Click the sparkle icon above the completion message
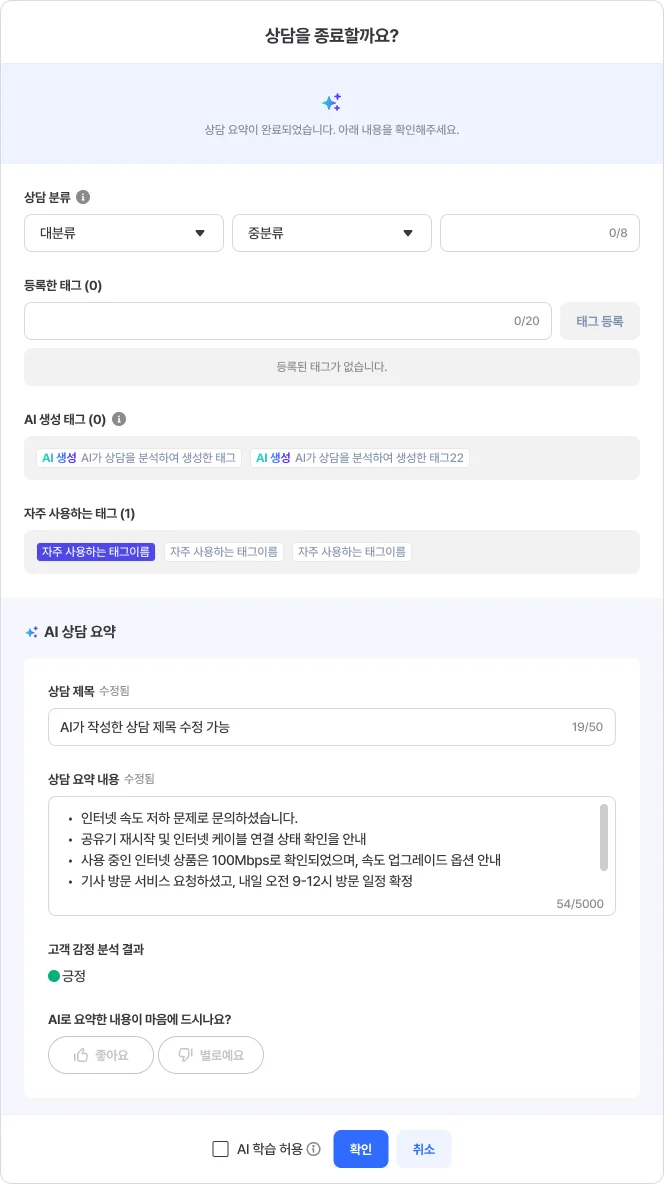The width and height of the screenshot is (664, 1184). (332, 101)
